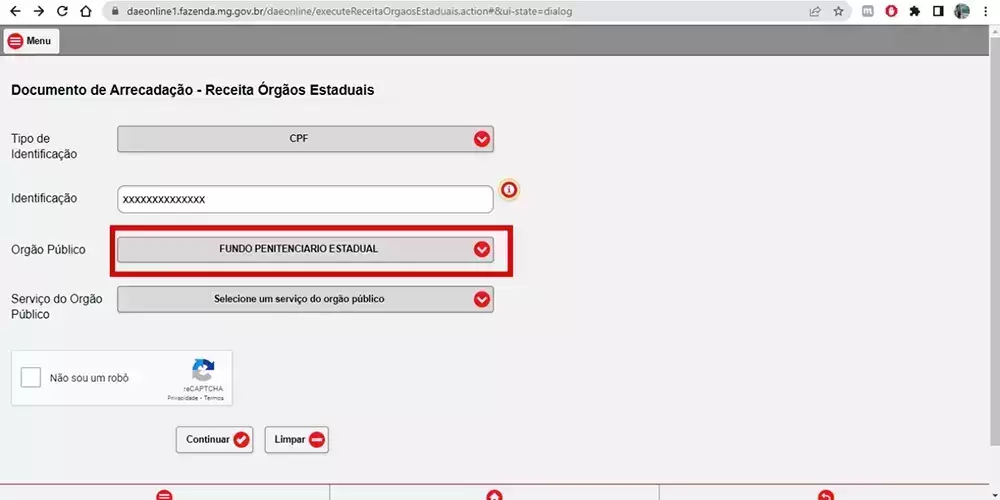The width and height of the screenshot is (1000, 500).
Task: Click the red ad-blocker hand extension icon
Action: pyautogui.click(x=891, y=12)
